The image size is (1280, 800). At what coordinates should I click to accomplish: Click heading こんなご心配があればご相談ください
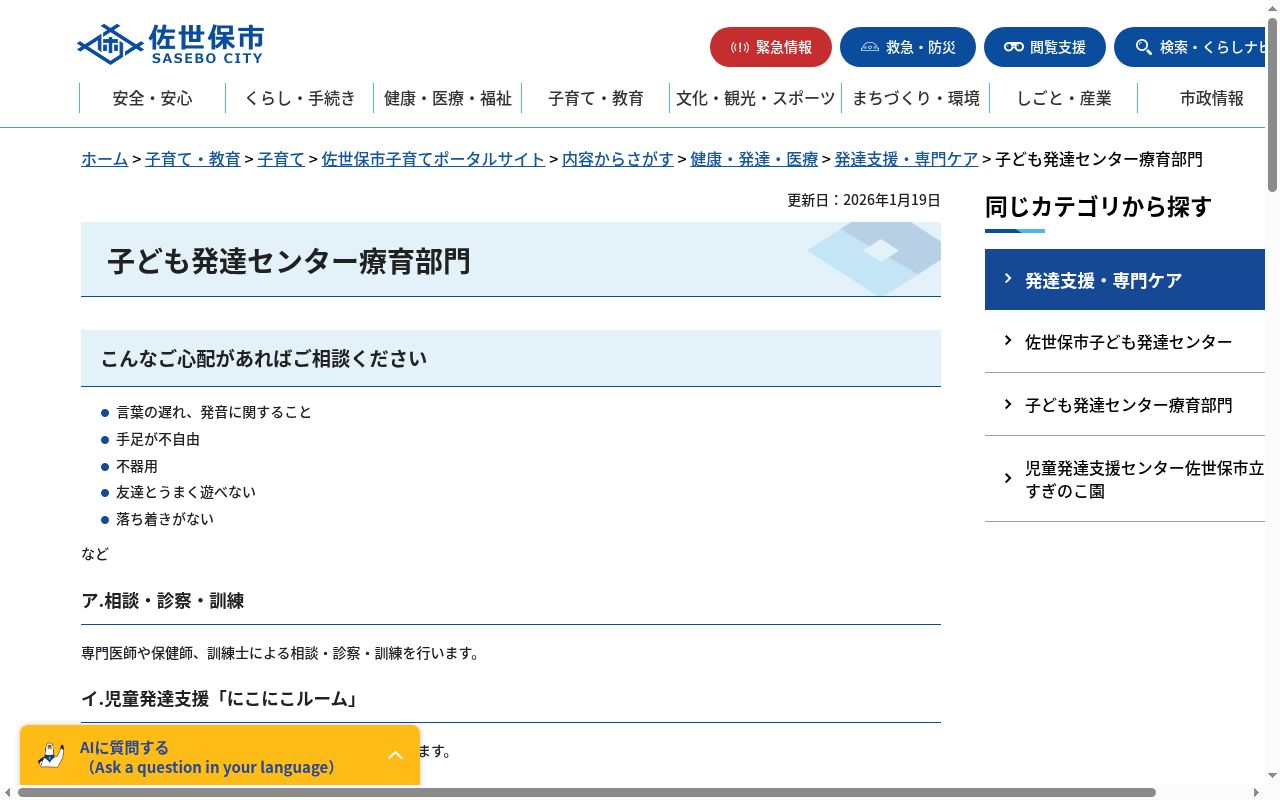point(264,358)
